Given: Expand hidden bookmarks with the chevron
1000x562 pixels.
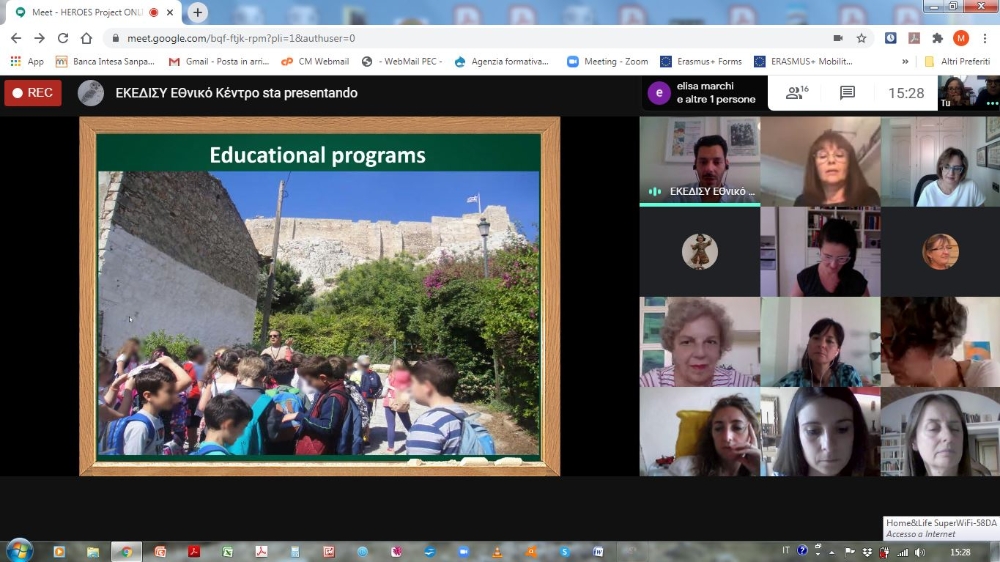Looking at the screenshot, I should (905, 61).
